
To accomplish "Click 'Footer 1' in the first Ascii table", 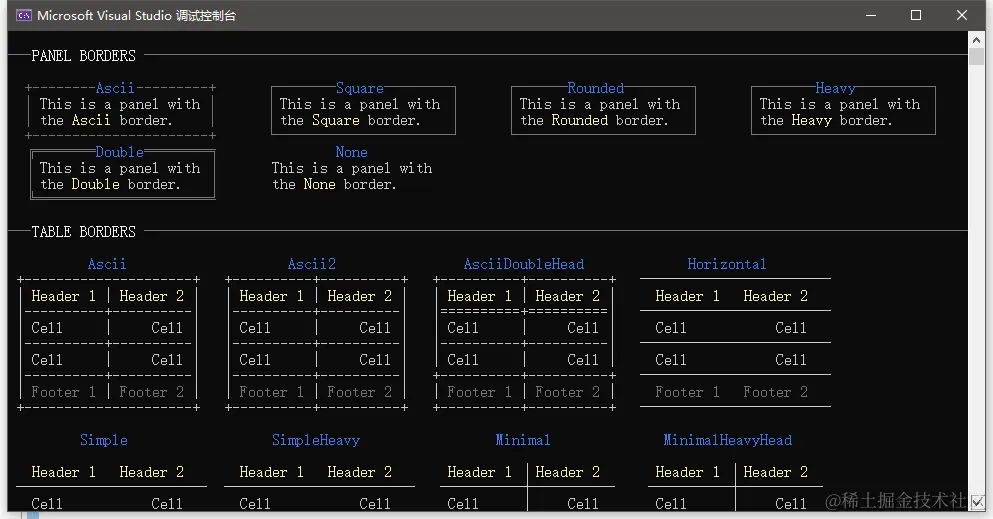I will [63, 392].
